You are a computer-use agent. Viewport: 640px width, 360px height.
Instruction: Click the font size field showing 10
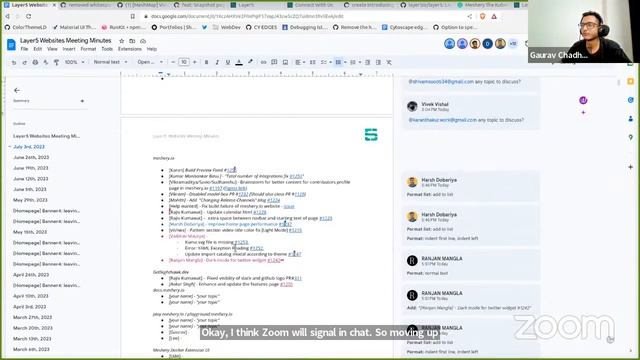184,62
